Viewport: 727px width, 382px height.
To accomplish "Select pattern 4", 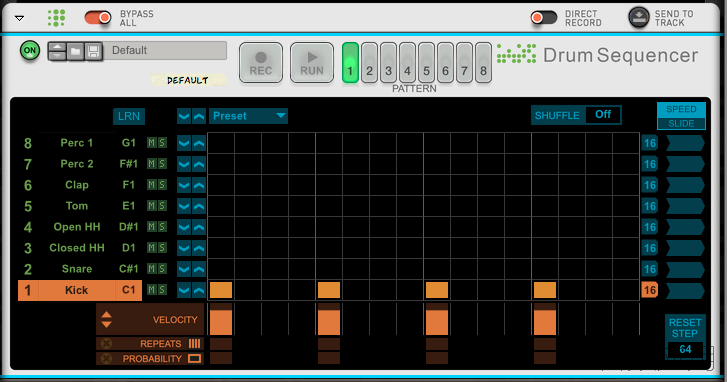I will pyautogui.click(x=408, y=63).
